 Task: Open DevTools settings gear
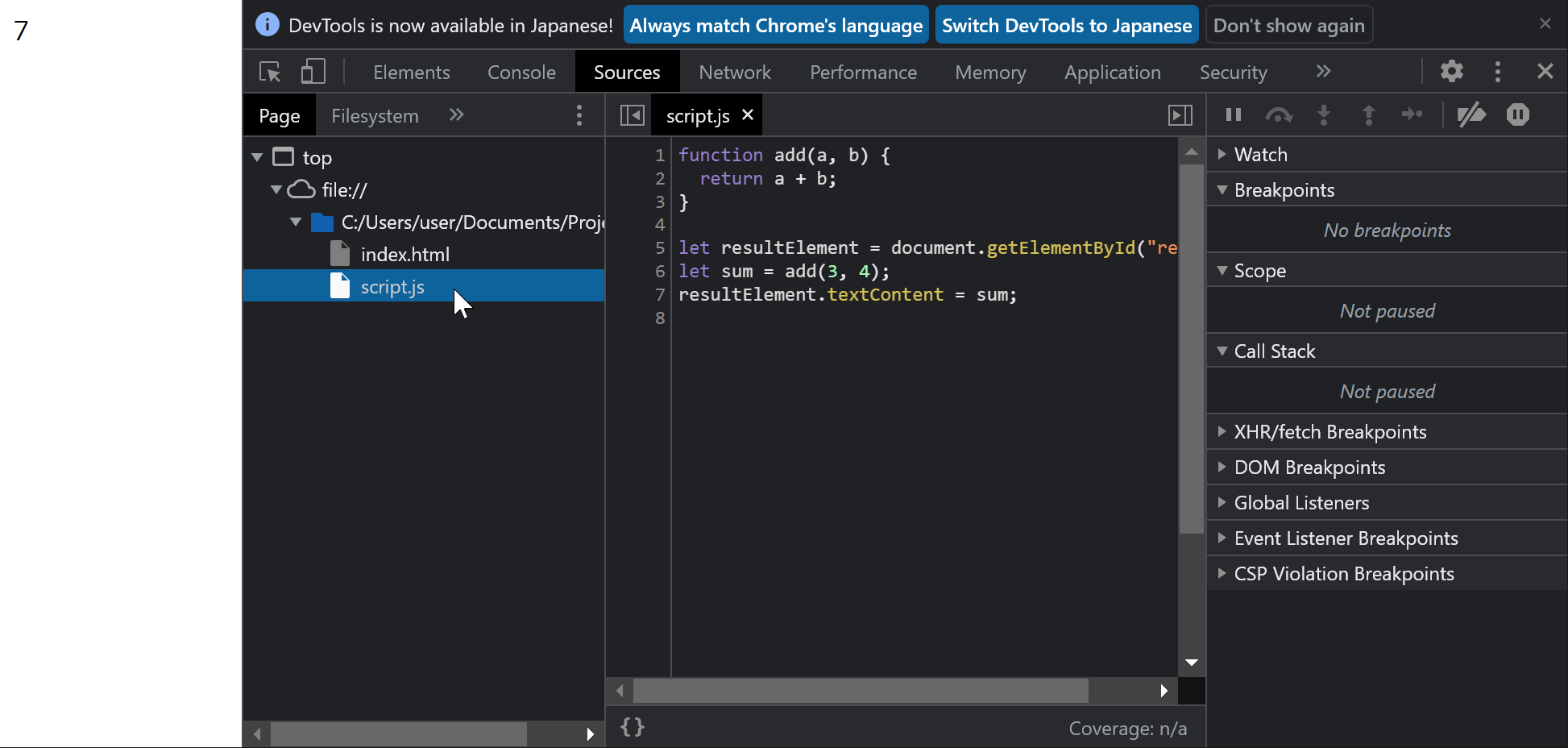coord(1451,72)
